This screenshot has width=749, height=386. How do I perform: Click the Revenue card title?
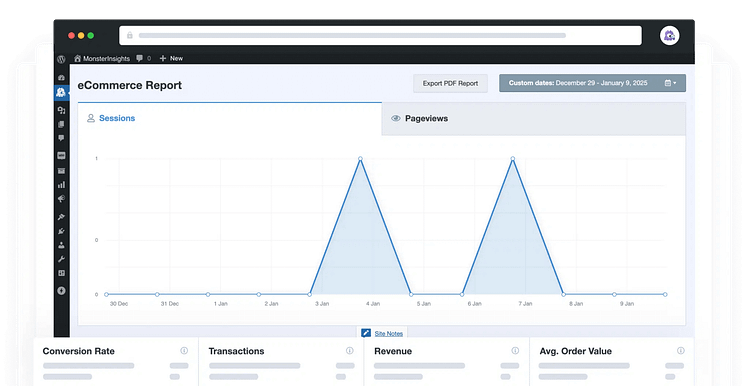393,351
